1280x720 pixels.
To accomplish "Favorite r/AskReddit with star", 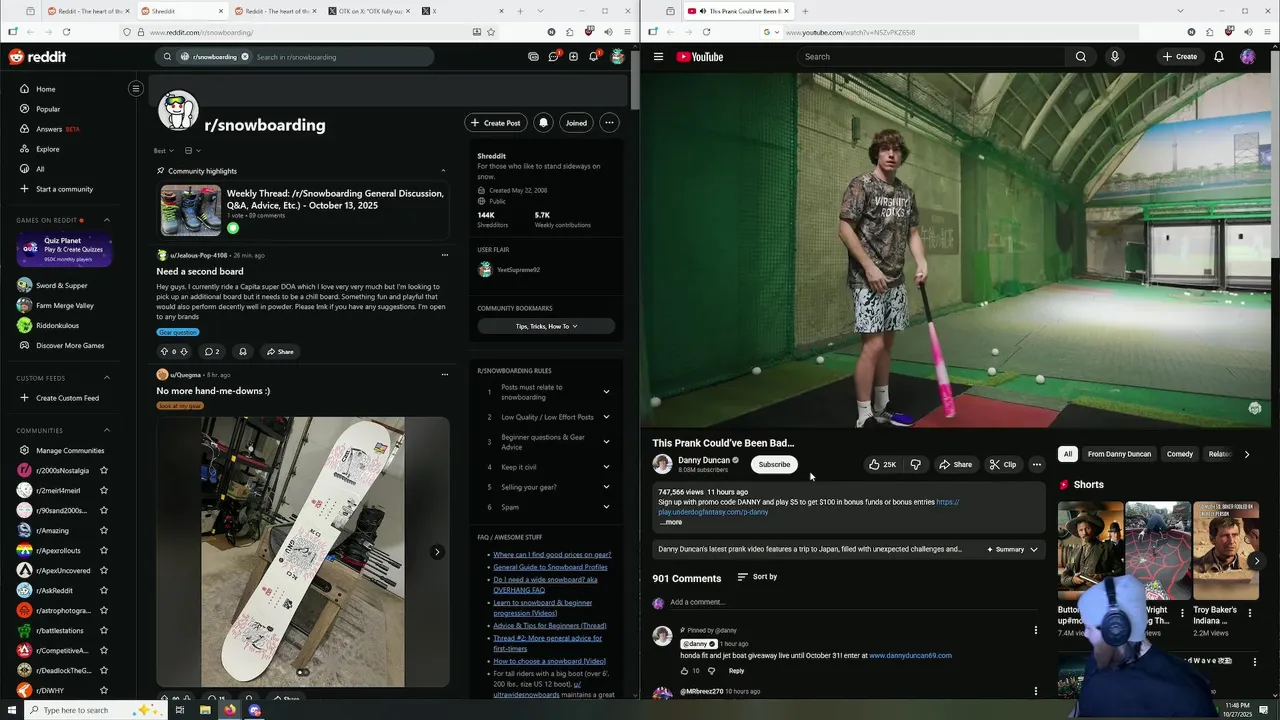I will click(x=104, y=591).
